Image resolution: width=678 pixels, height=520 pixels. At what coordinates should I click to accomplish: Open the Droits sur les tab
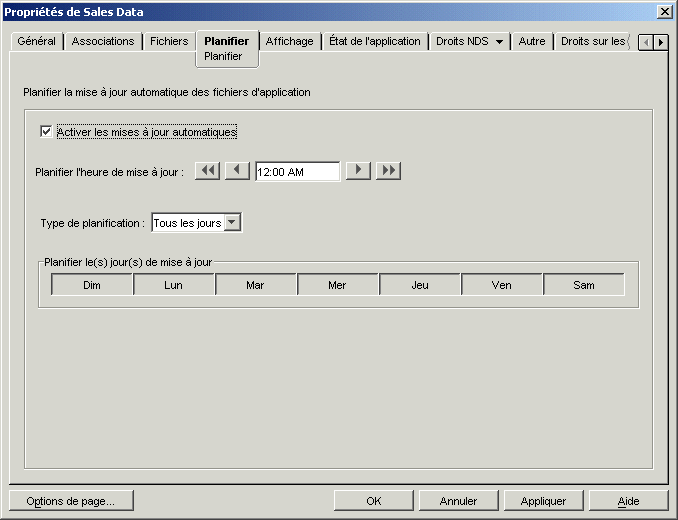tap(593, 41)
